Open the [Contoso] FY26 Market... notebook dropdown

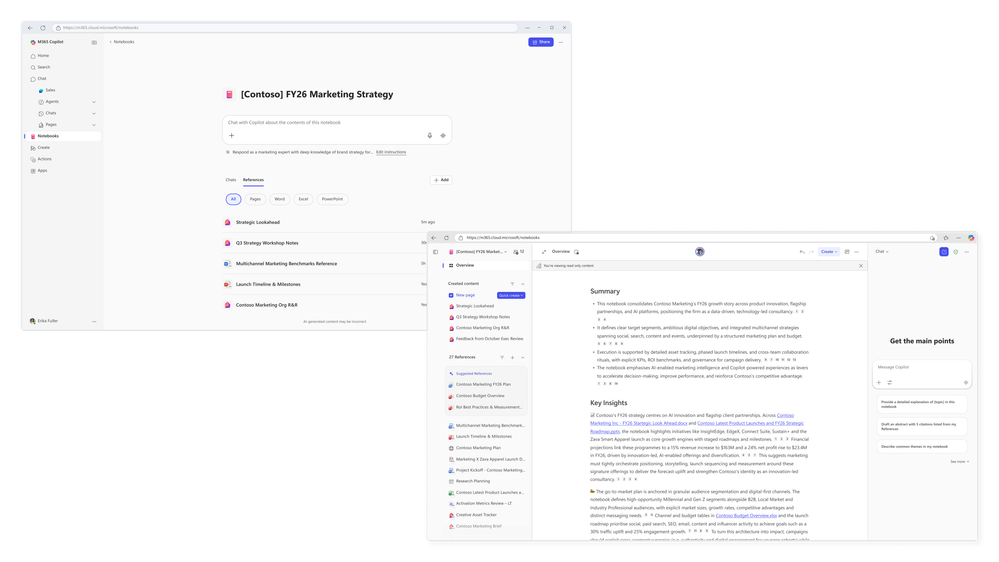(x=478, y=252)
